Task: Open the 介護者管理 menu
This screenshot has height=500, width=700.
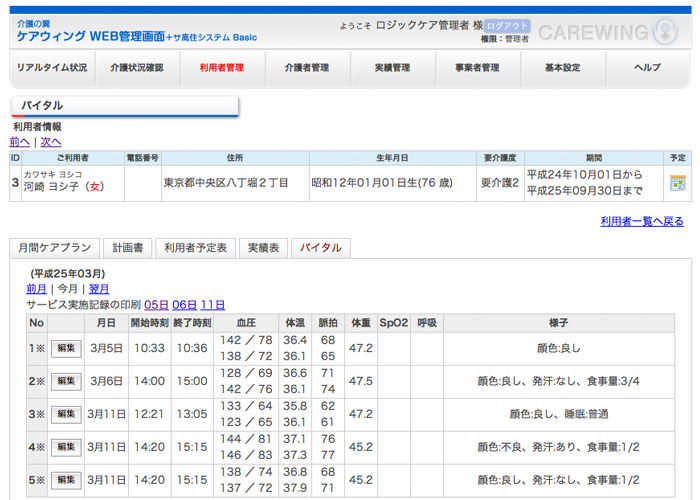Action: (x=307, y=68)
